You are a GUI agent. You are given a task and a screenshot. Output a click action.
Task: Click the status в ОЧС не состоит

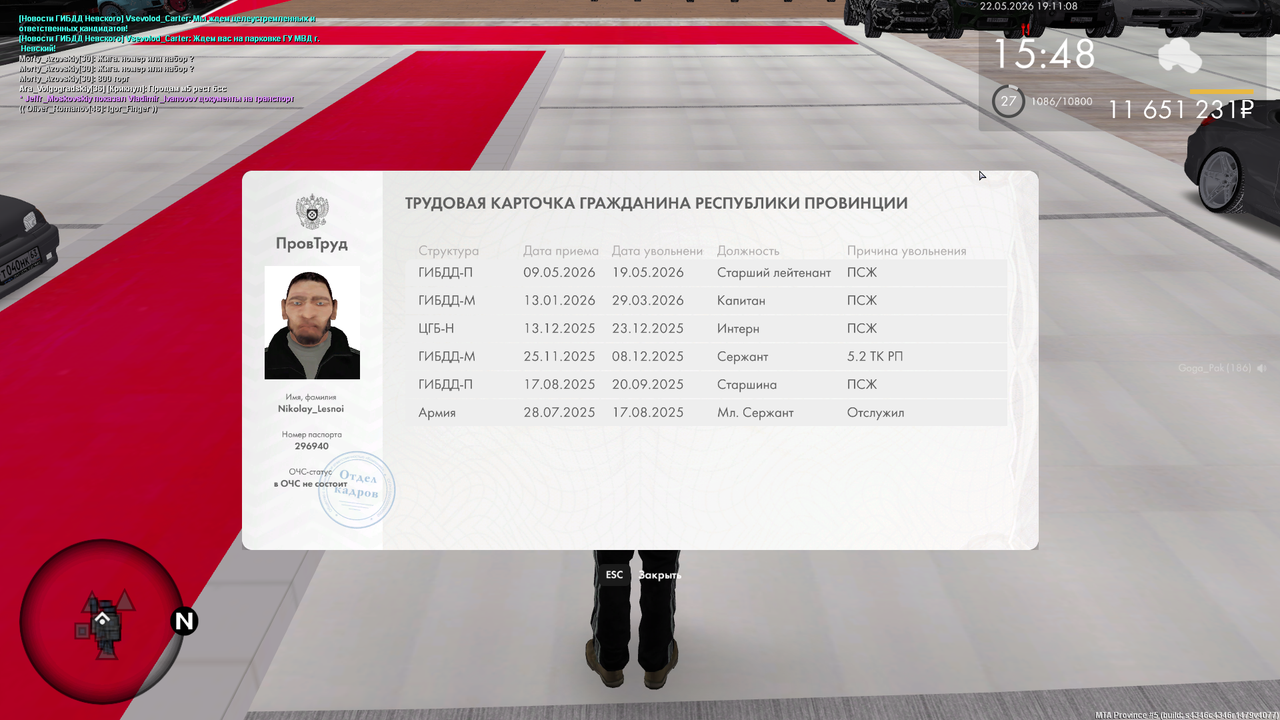pyautogui.click(x=311, y=484)
